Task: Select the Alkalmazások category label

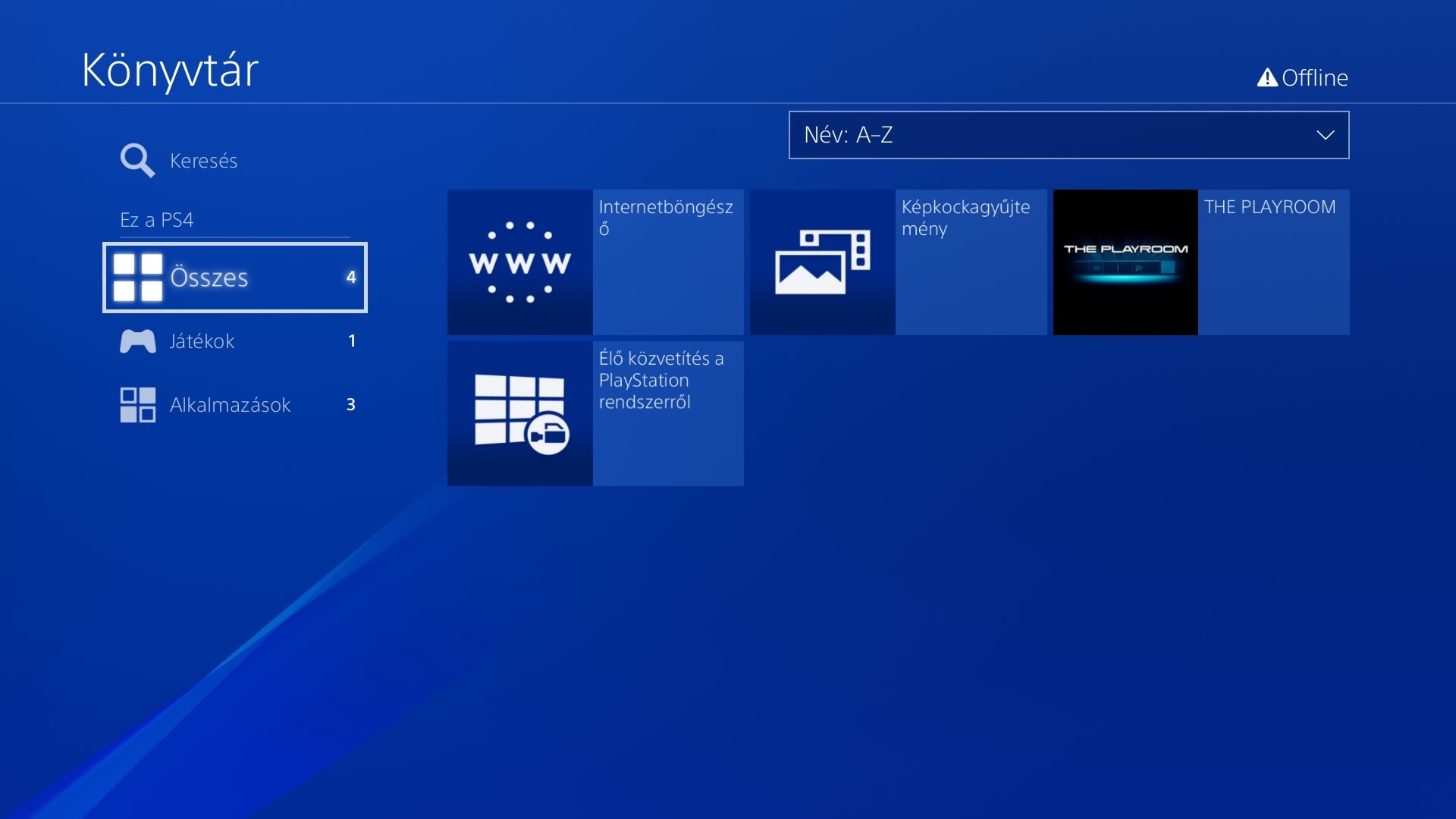Action: tap(230, 405)
